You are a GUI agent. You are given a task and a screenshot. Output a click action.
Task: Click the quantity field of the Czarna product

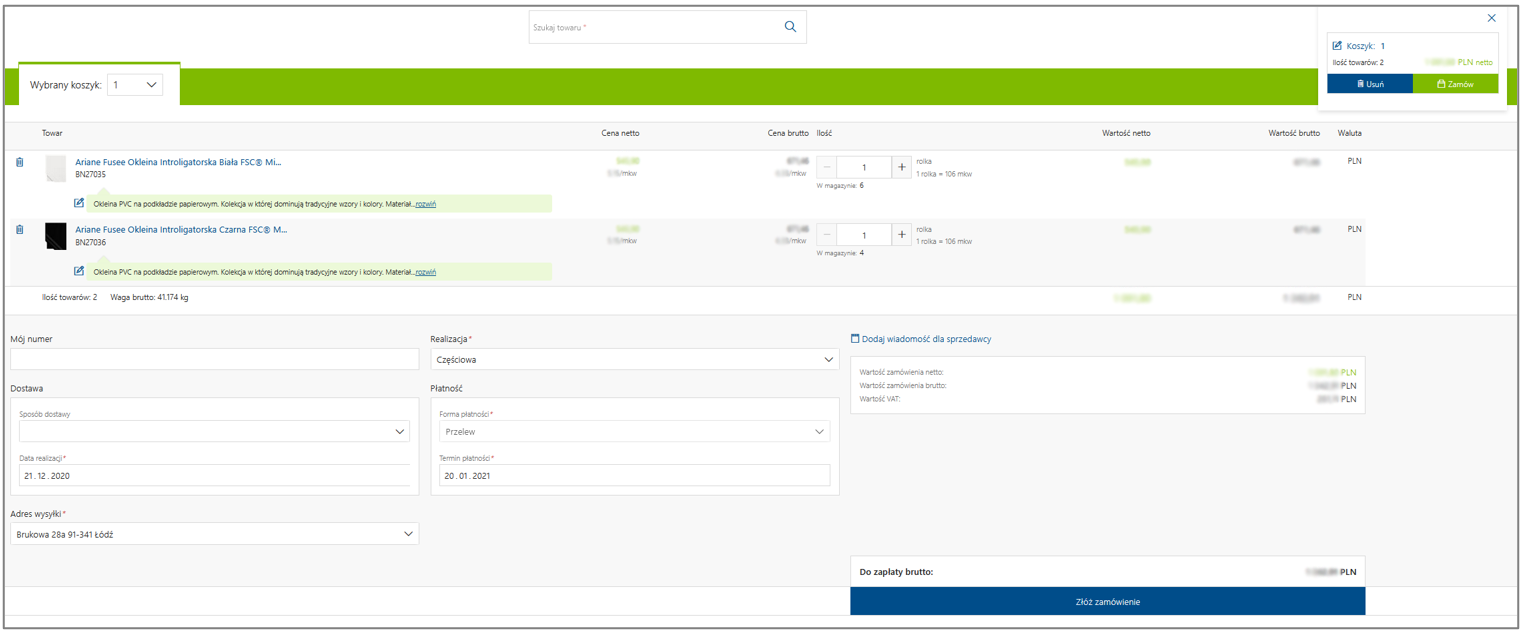point(864,235)
